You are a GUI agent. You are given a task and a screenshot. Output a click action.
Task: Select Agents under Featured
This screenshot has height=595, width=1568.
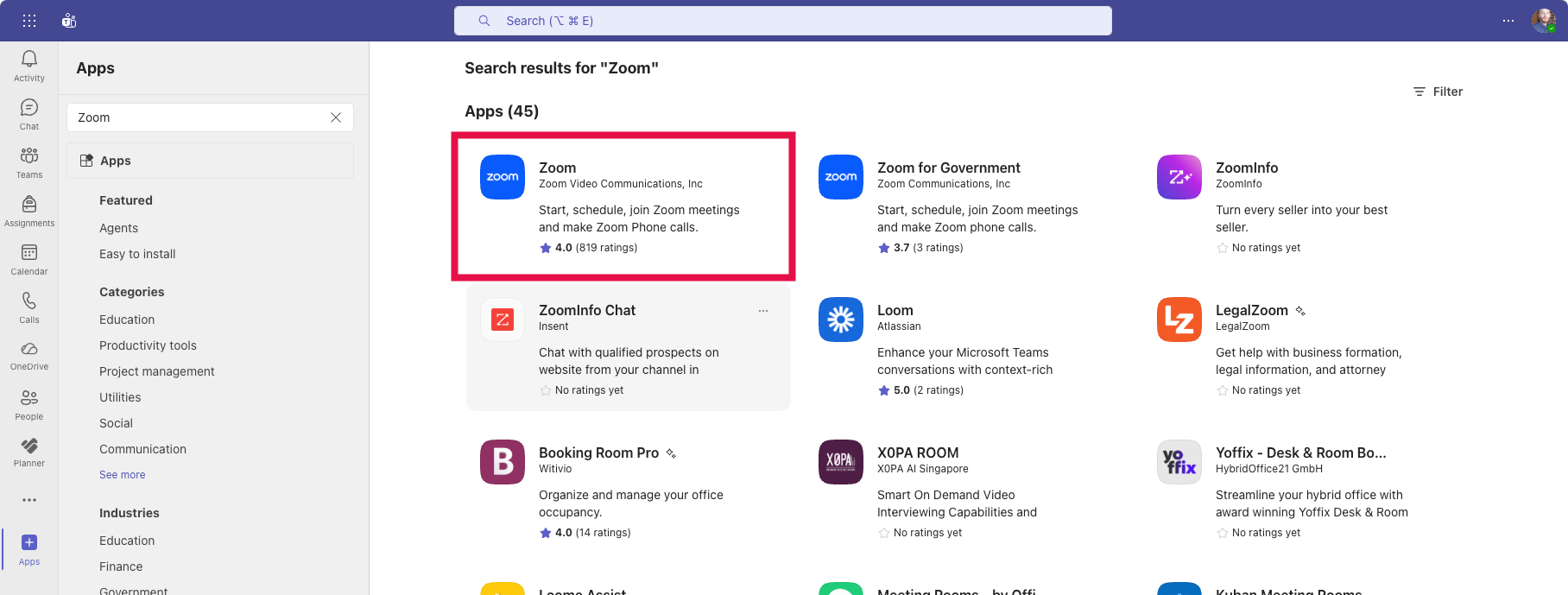pos(119,228)
